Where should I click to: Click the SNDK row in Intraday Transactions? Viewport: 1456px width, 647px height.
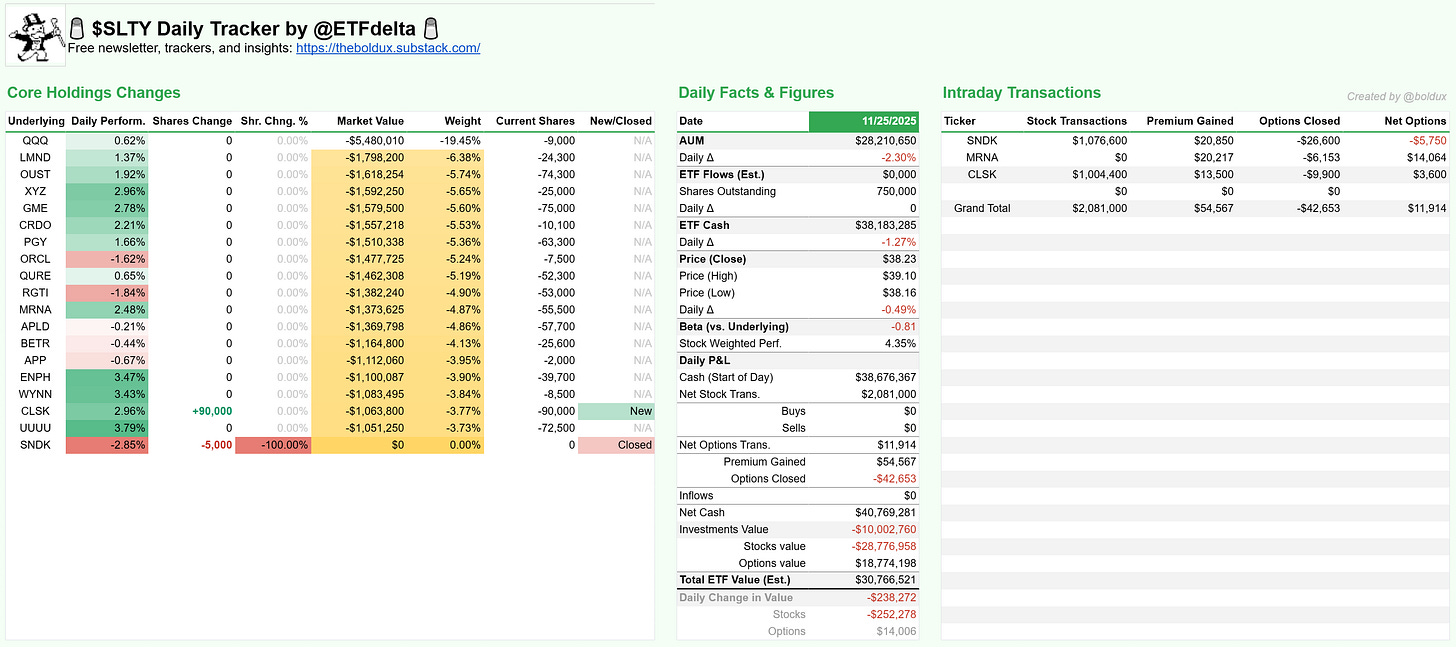1195,141
